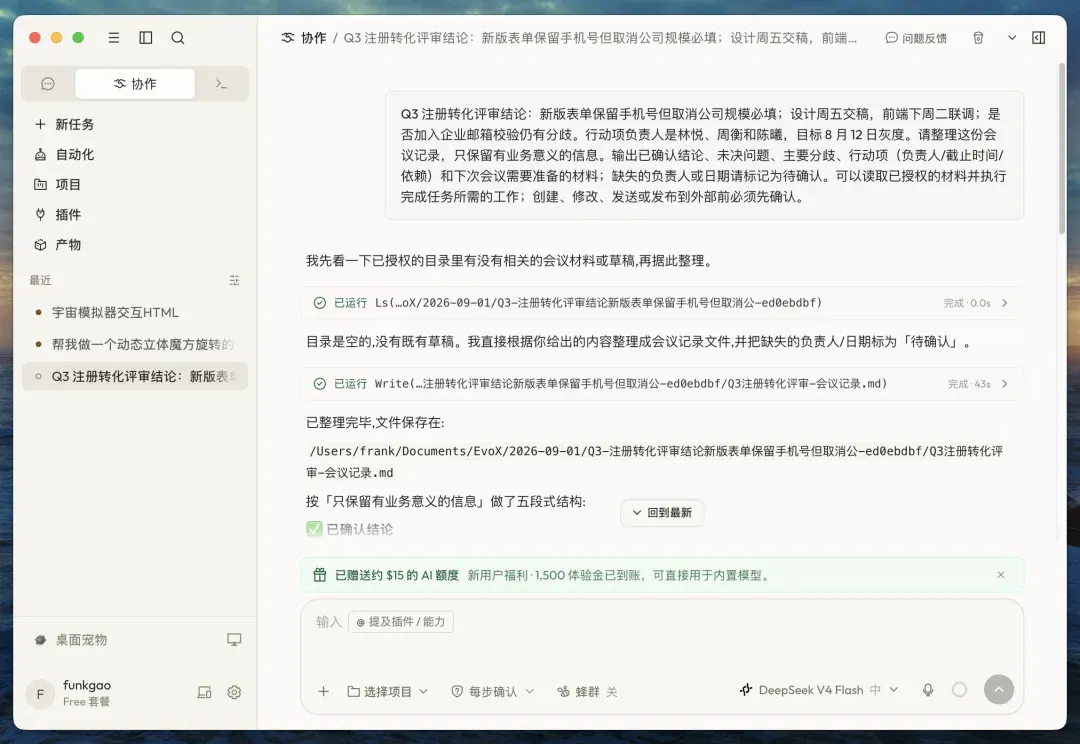Screen dimensions: 1080x744
Task: Click 问题反馈 feedback button
Action: pyautogui.click(x=916, y=38)
